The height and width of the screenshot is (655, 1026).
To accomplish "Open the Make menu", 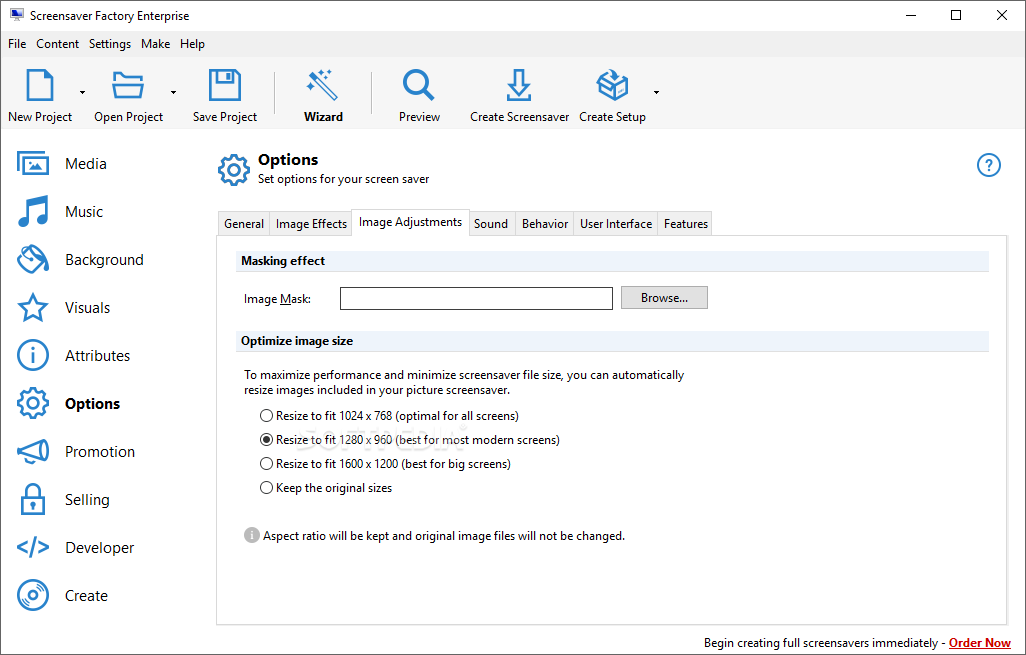I will coord(156,44).
